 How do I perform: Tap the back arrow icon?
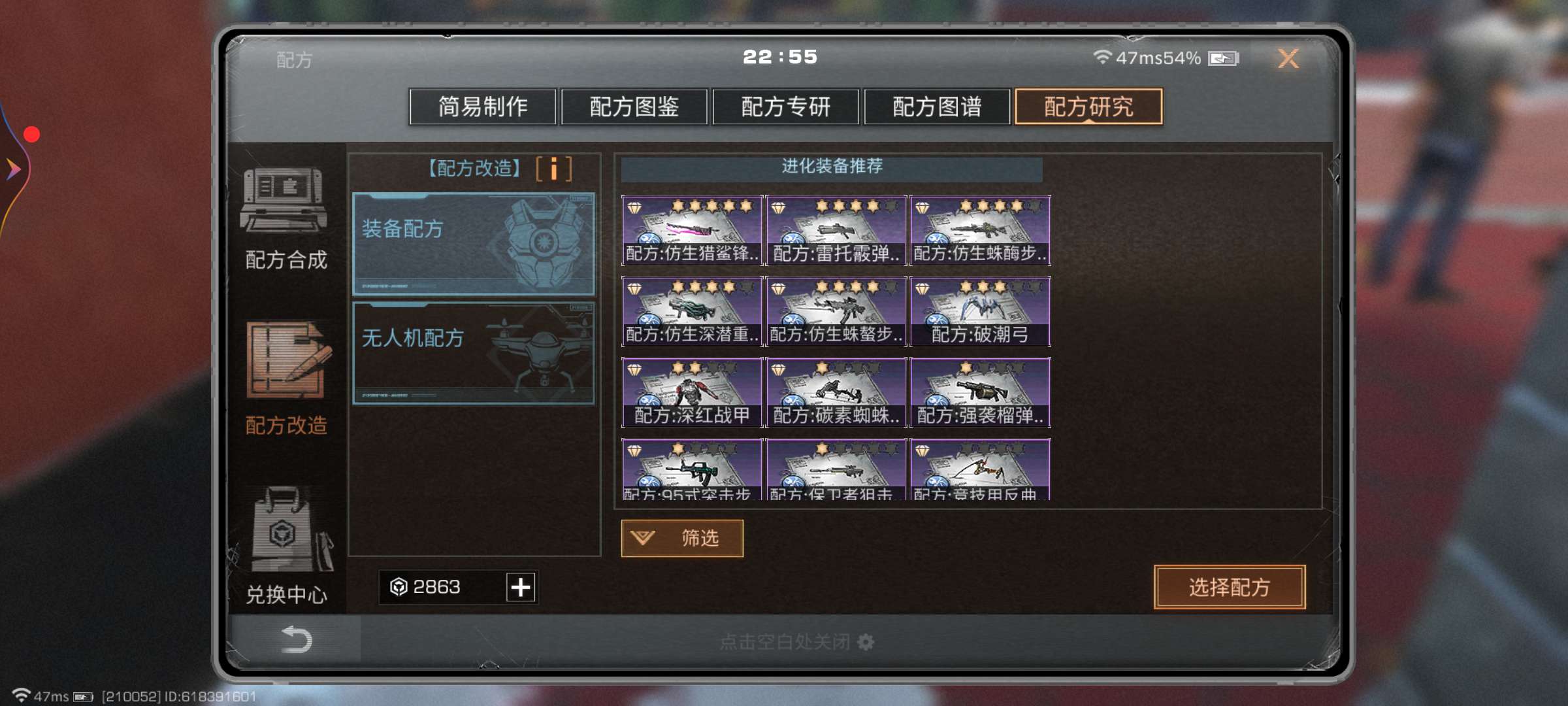click(296, 639)
